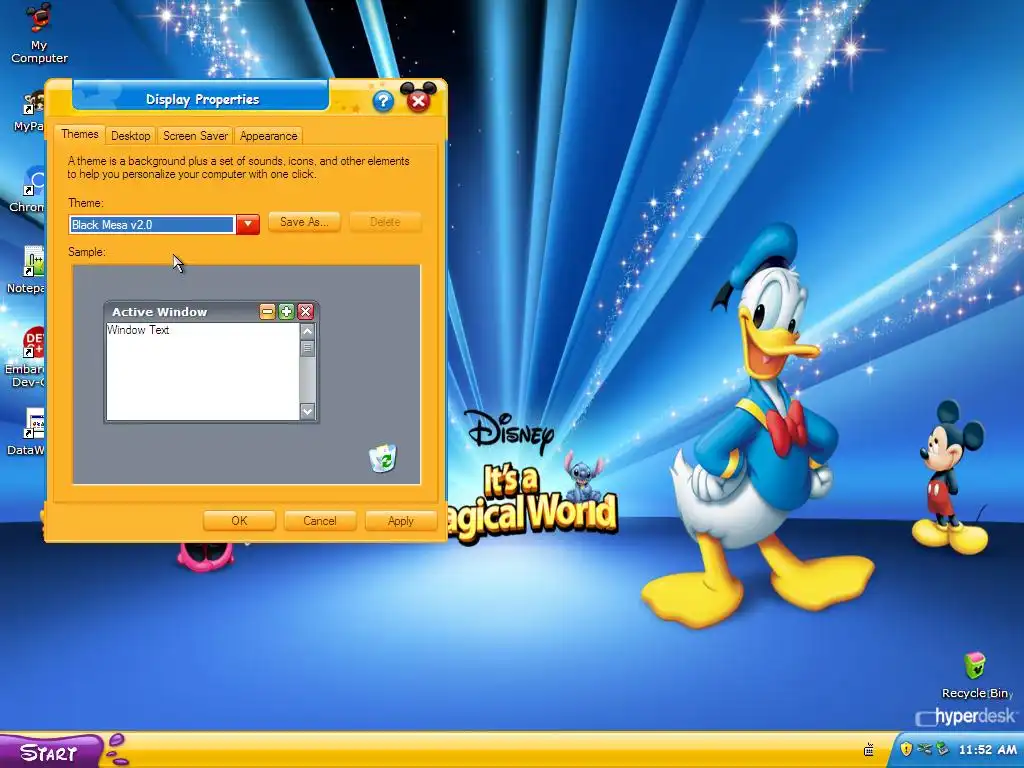Select the DataW desktop shortcut icon
Image resolution: width=1024 pixels, height=768 pixels.
[x=27, y=431]
